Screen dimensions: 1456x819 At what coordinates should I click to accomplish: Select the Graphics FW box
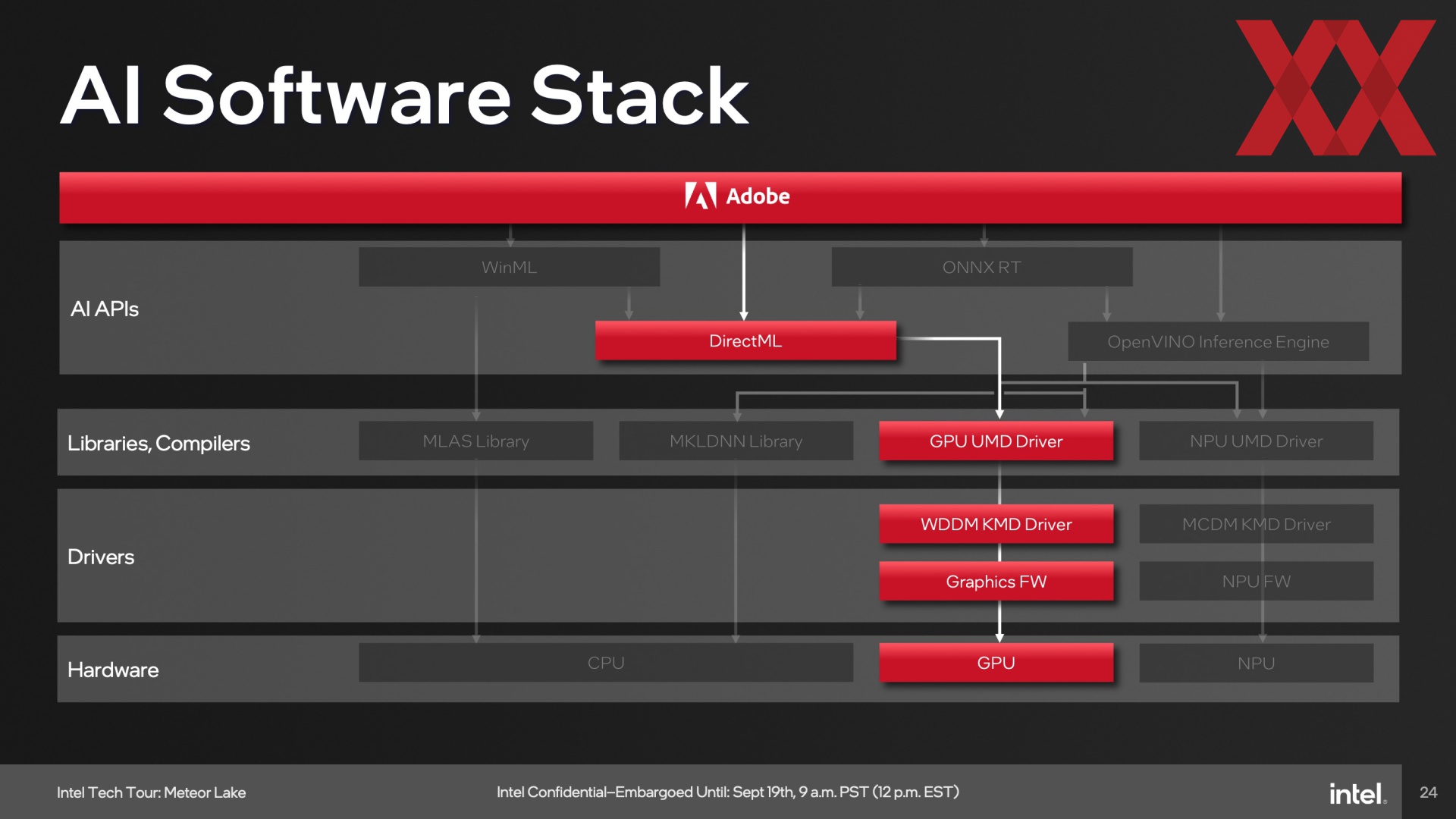click(996, 581)
